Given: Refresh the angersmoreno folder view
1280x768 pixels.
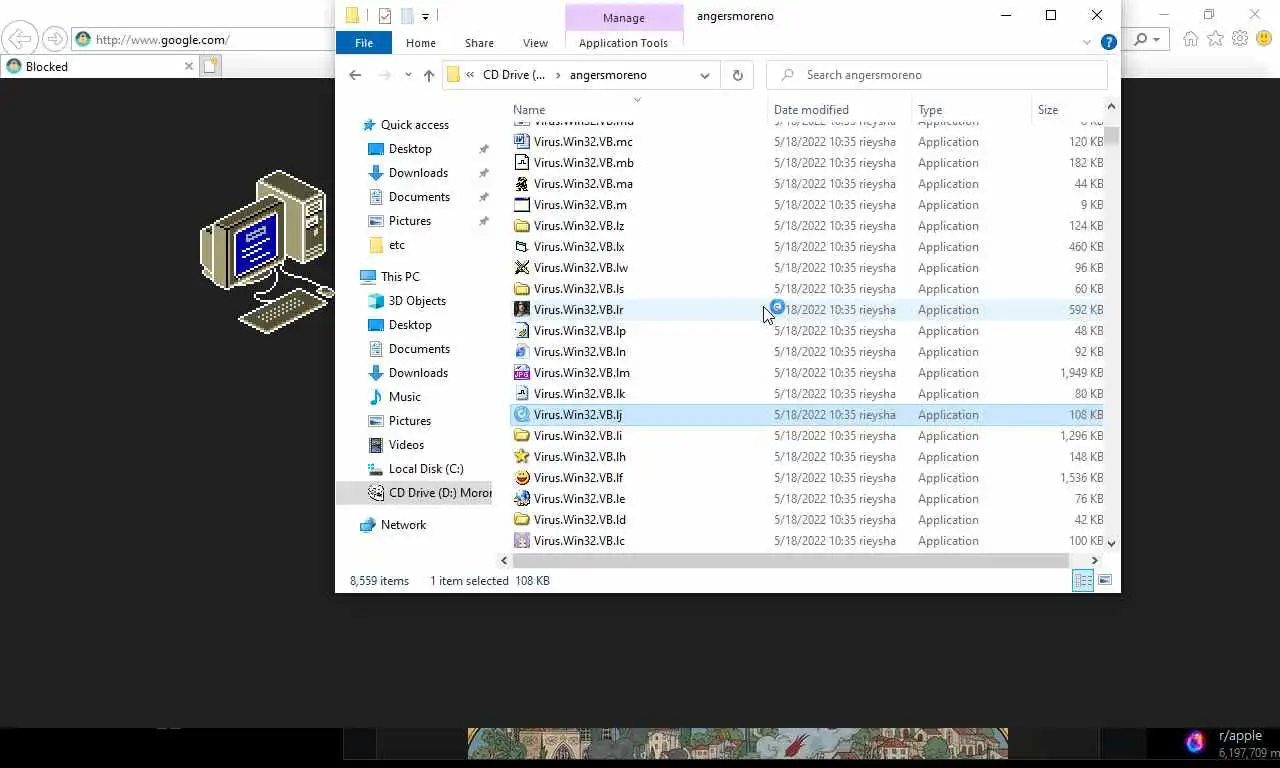Looking at the screenshot, I should (x=738, y=75).
